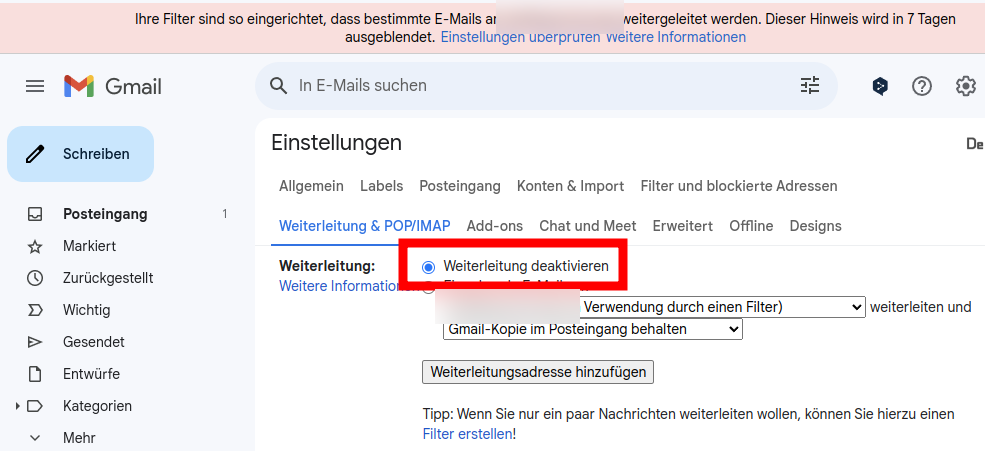Switch to Posteingang settings tab
The width and height of the screenshot is (985, 451).
tap(460, 187)
